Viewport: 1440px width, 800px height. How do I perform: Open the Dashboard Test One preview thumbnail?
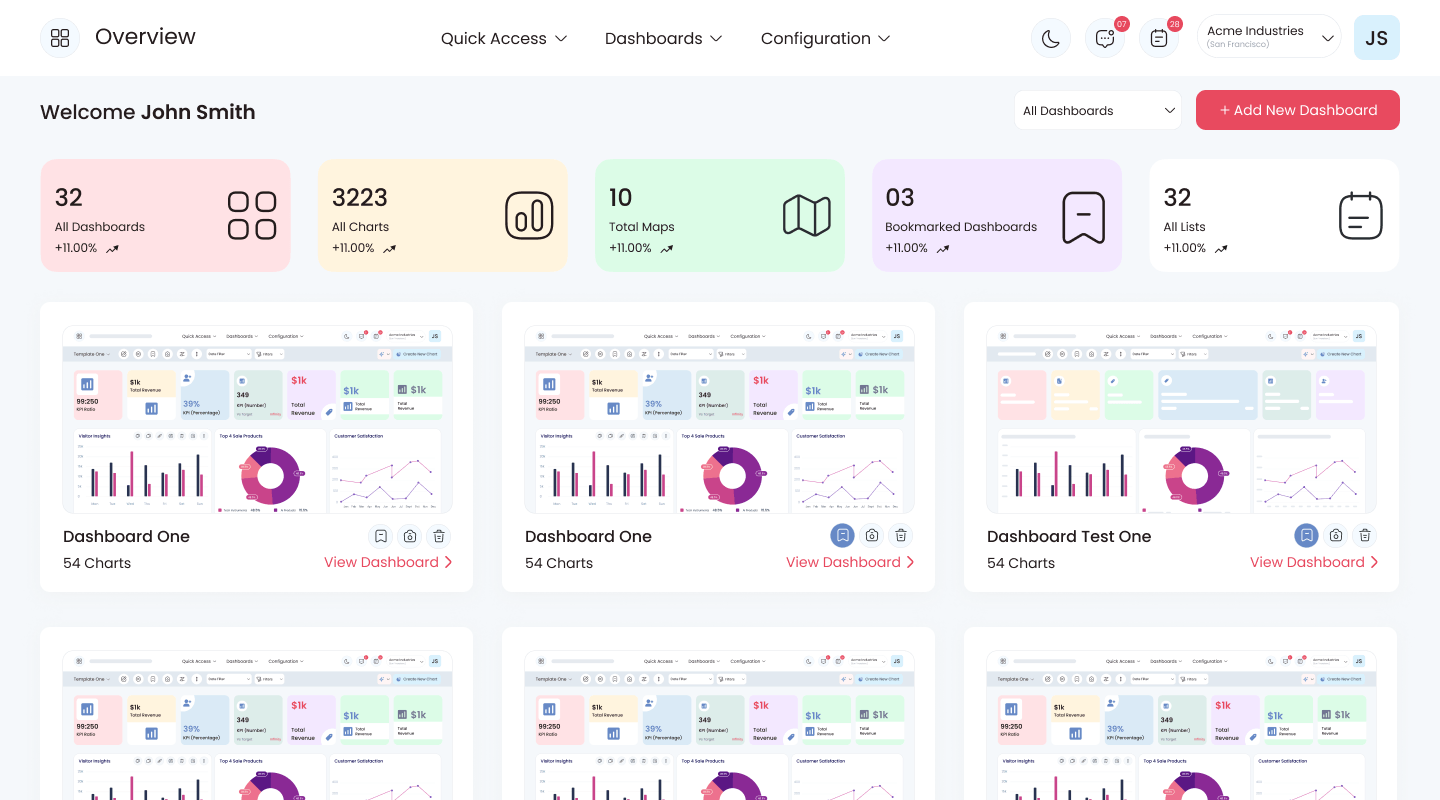1181,420
